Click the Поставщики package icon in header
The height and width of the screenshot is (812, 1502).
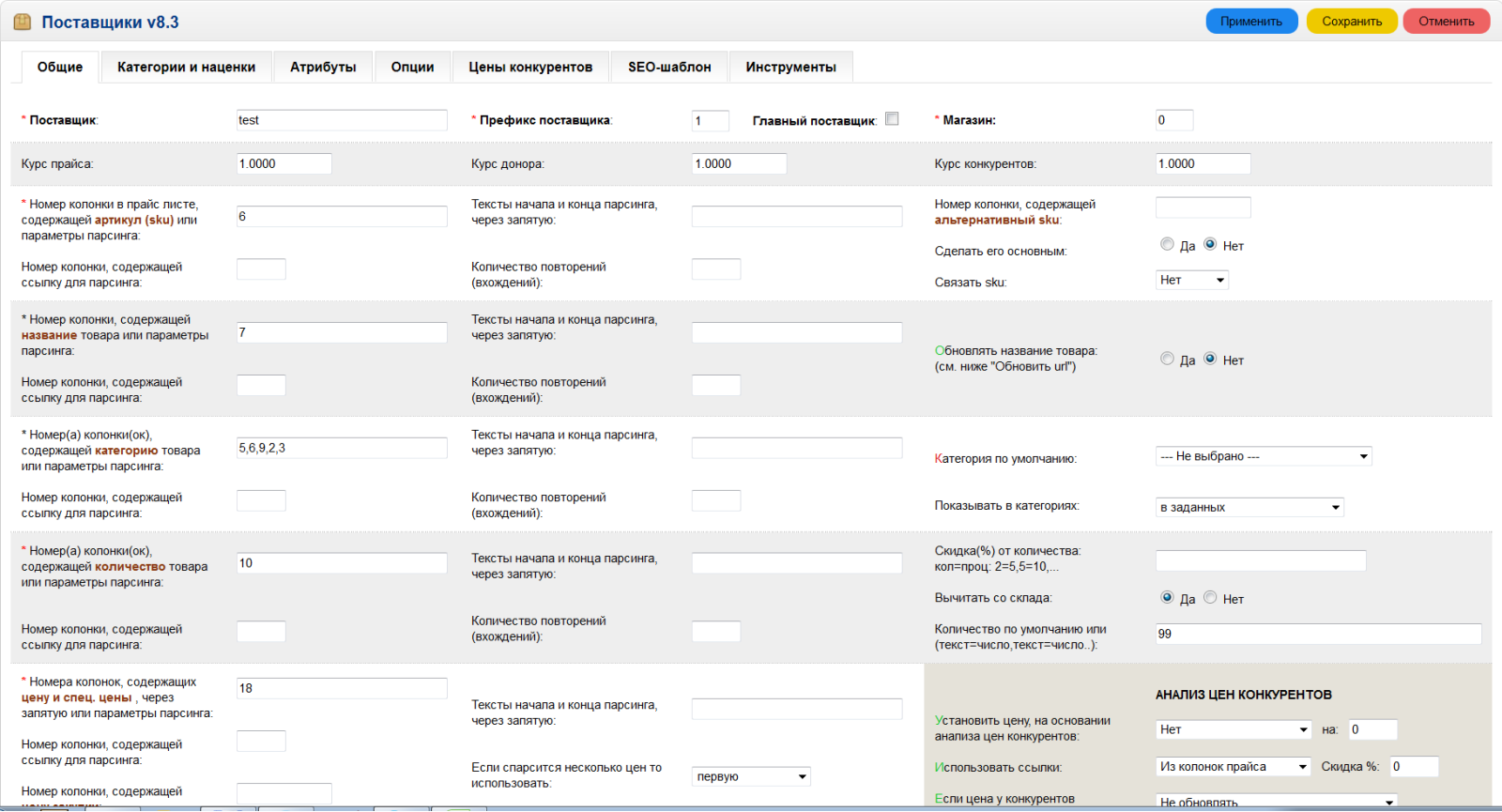(x=23, y=22)
